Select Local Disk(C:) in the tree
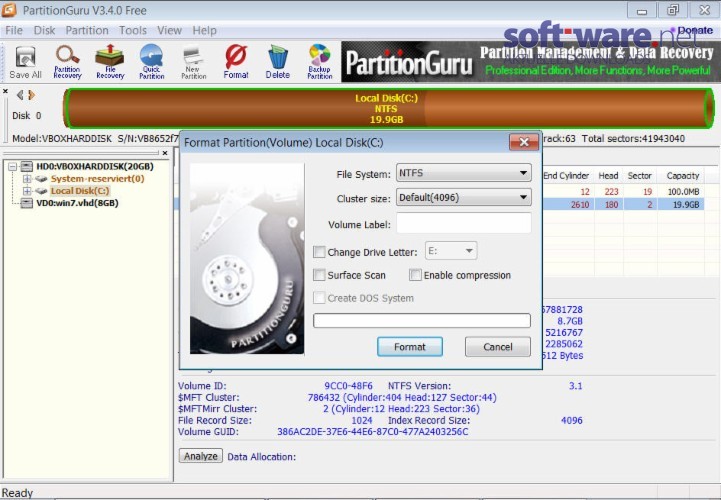Screen dimensions: 721x500 [x=80, y=190]
